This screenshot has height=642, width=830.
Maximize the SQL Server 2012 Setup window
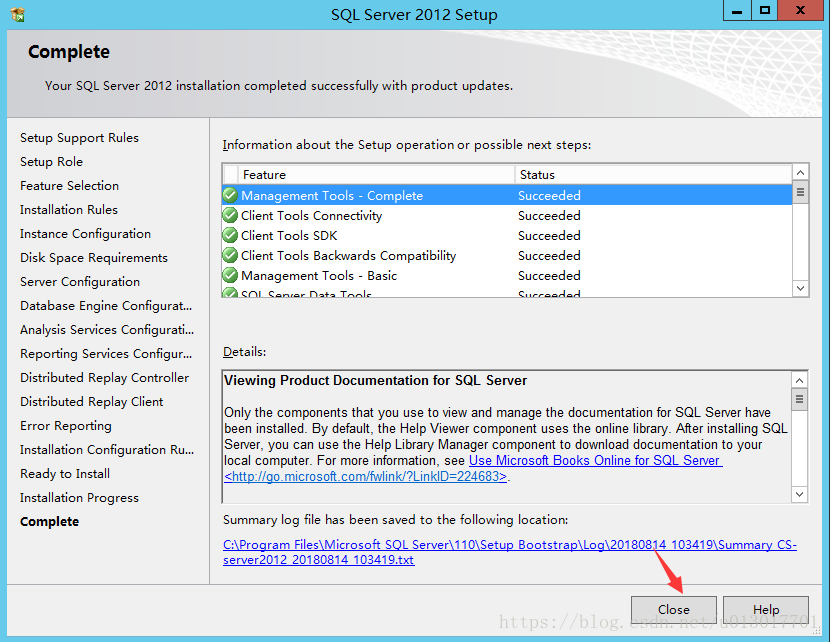pyautogui.click(x=765, y=11)
